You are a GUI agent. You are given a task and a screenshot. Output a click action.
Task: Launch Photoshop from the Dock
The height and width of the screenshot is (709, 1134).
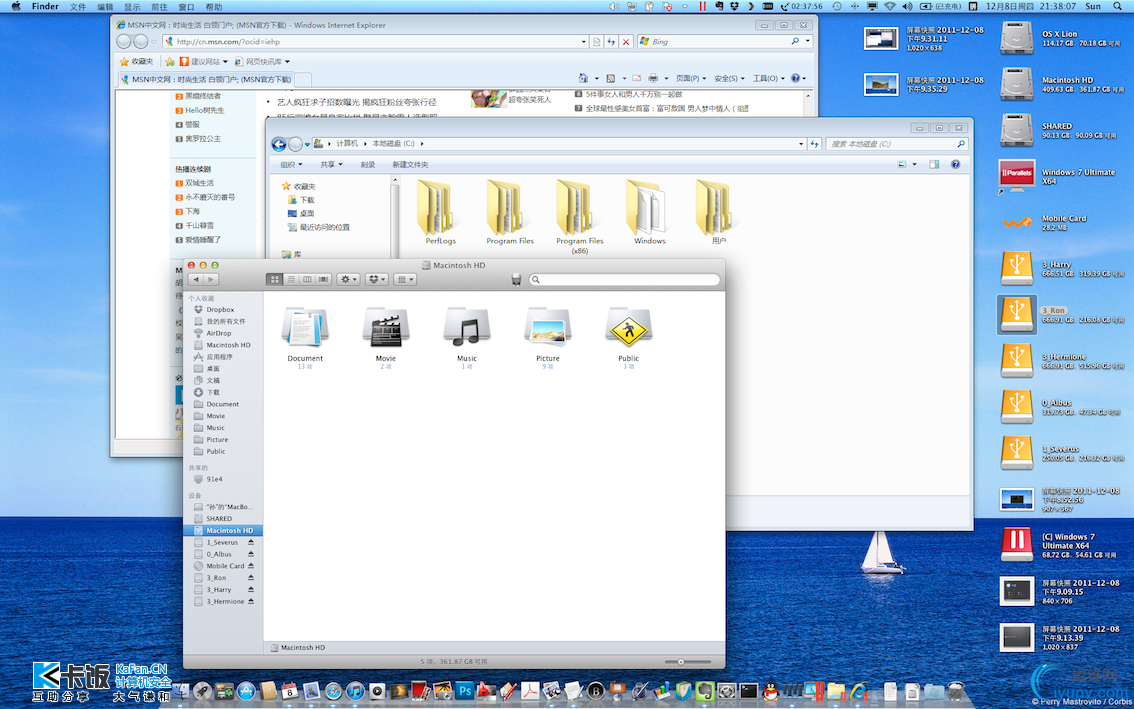(465, 691)
